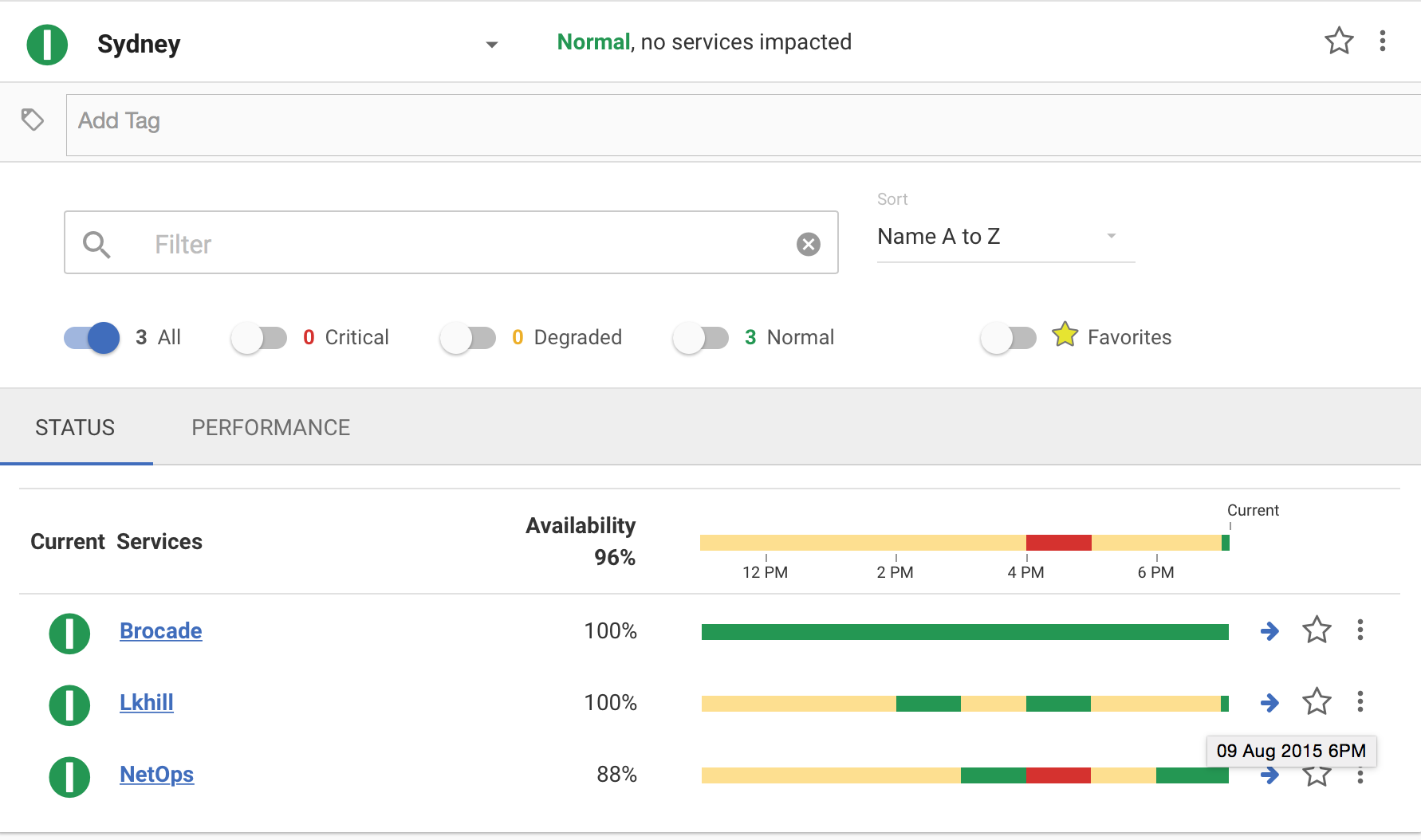Screen dimensions: 1421x840
Task: Enable the Critical filter toggle
Action: [x=258, y=338]
